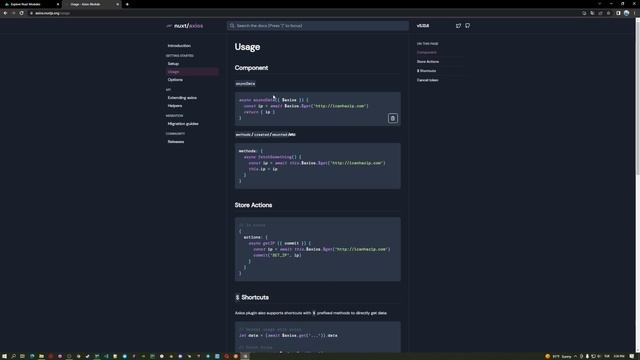This screenshot has height=360, width=640.
Task: Open the Windows Start menu
Action: (x=4, y=356)
